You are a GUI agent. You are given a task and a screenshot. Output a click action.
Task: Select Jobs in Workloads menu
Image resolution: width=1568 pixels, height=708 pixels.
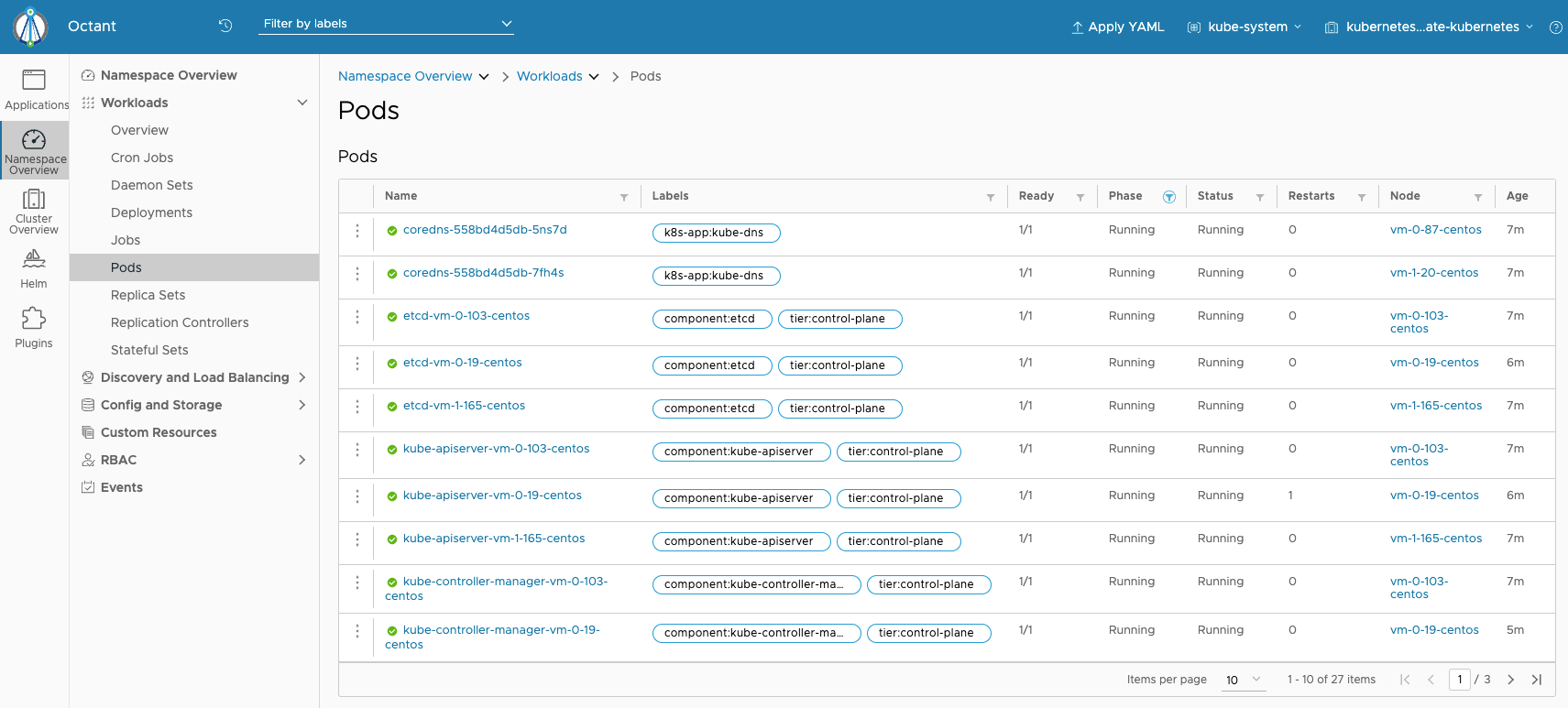click(x=126, y=240)
